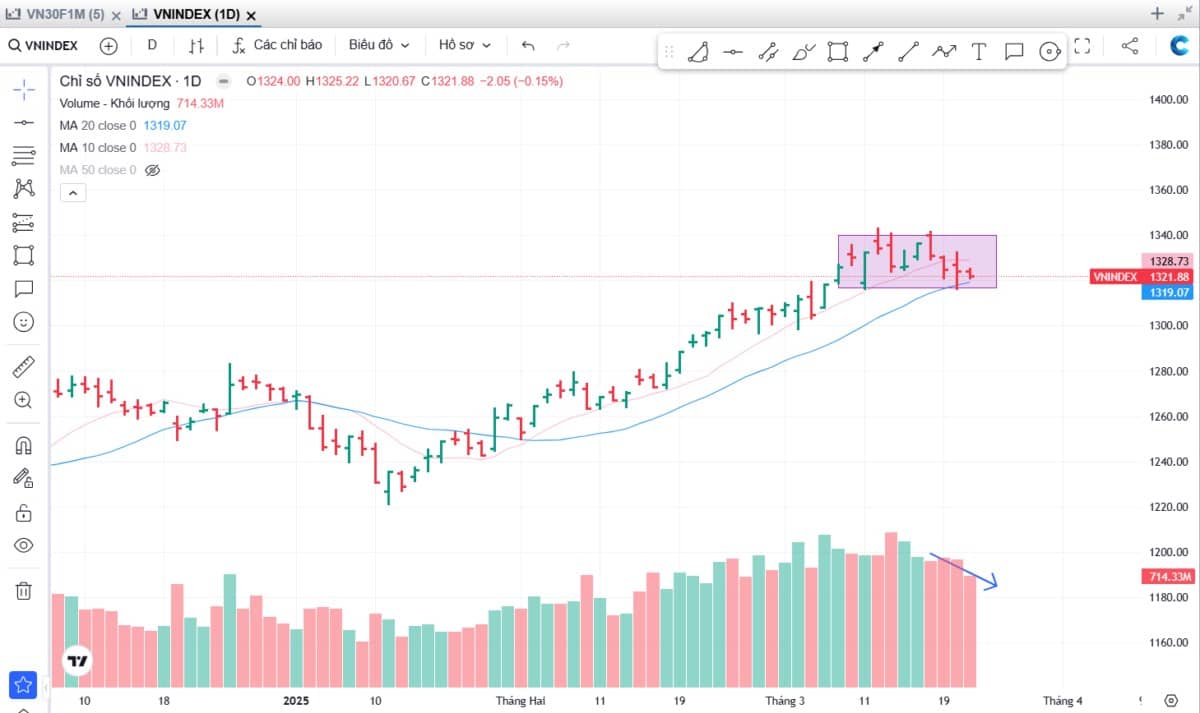1200x713 pixels.
Task: Grab the favorites drawing toolbar handle
Action: click(669, 52)
